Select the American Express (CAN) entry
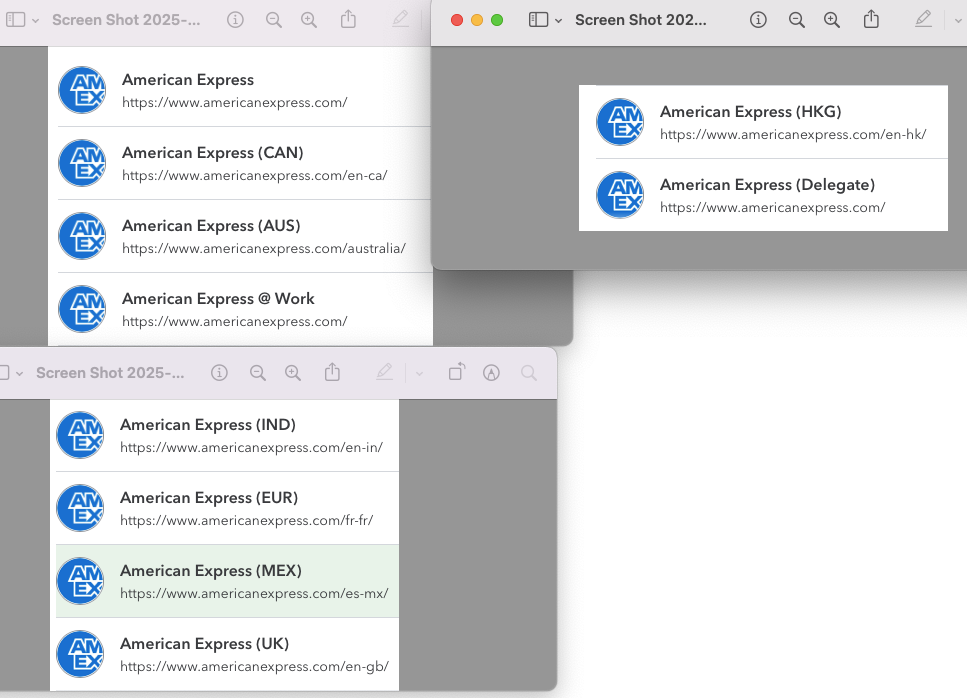The image size is (967, 698). tap(241, 163)
